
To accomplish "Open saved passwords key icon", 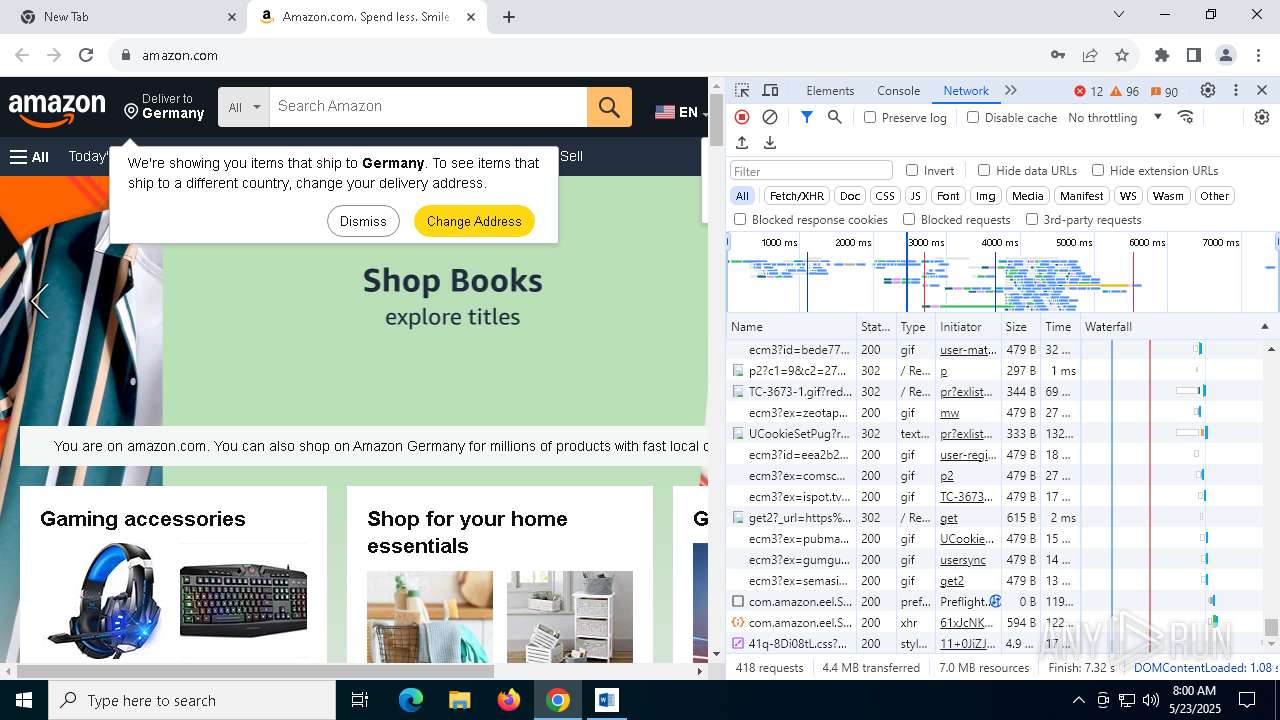I will click(1058, 55).
